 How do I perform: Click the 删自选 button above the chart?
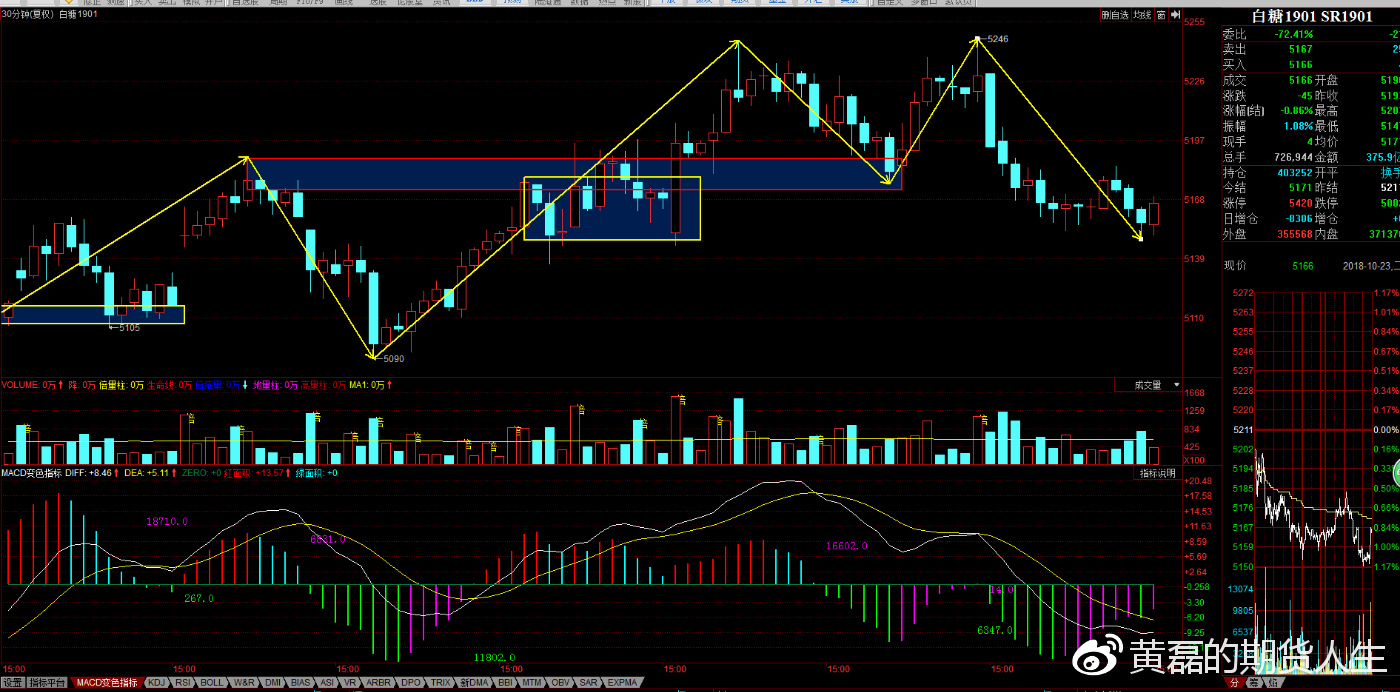[1114, 16]
